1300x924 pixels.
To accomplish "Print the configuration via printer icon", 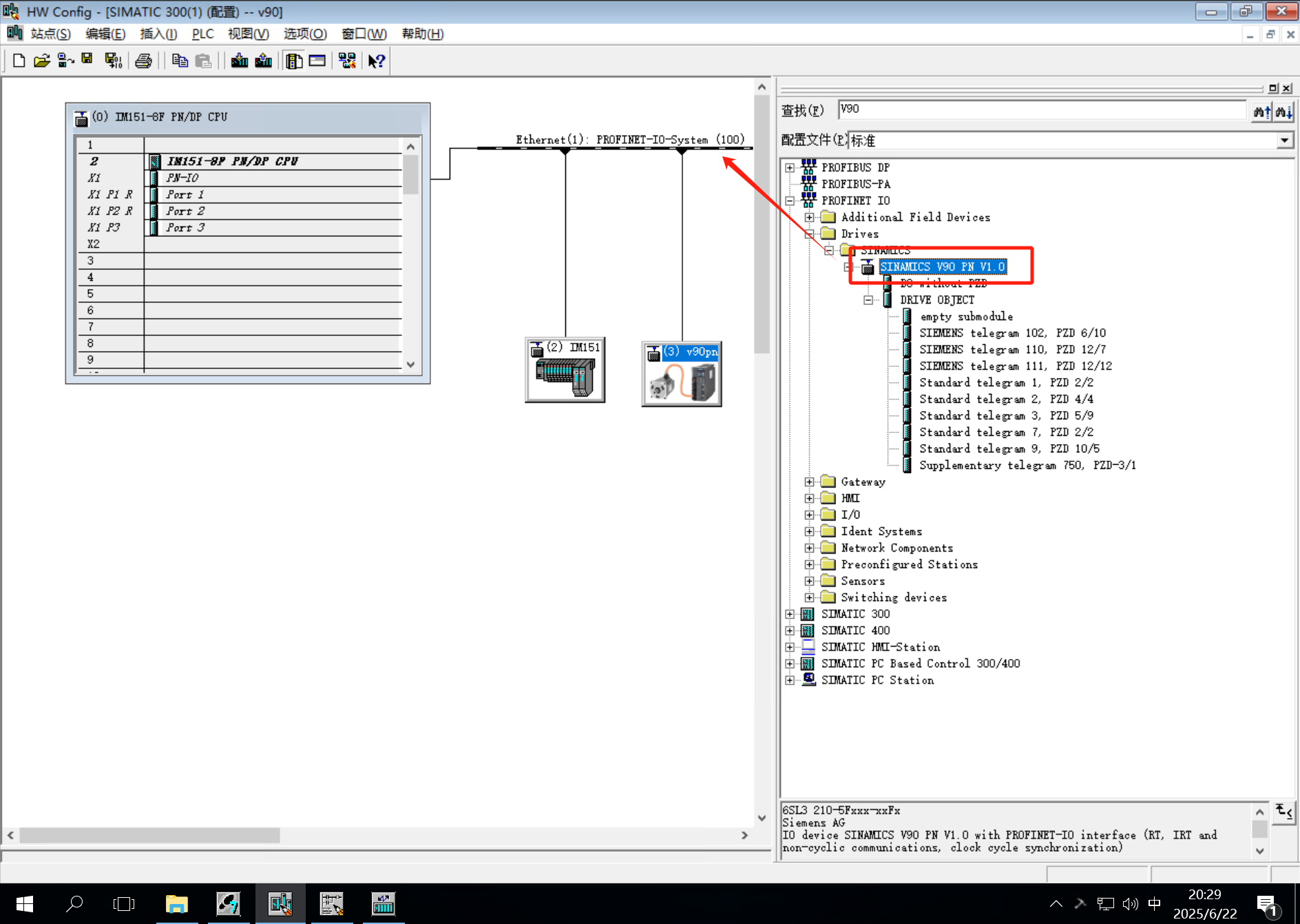I will pos(143,61).
